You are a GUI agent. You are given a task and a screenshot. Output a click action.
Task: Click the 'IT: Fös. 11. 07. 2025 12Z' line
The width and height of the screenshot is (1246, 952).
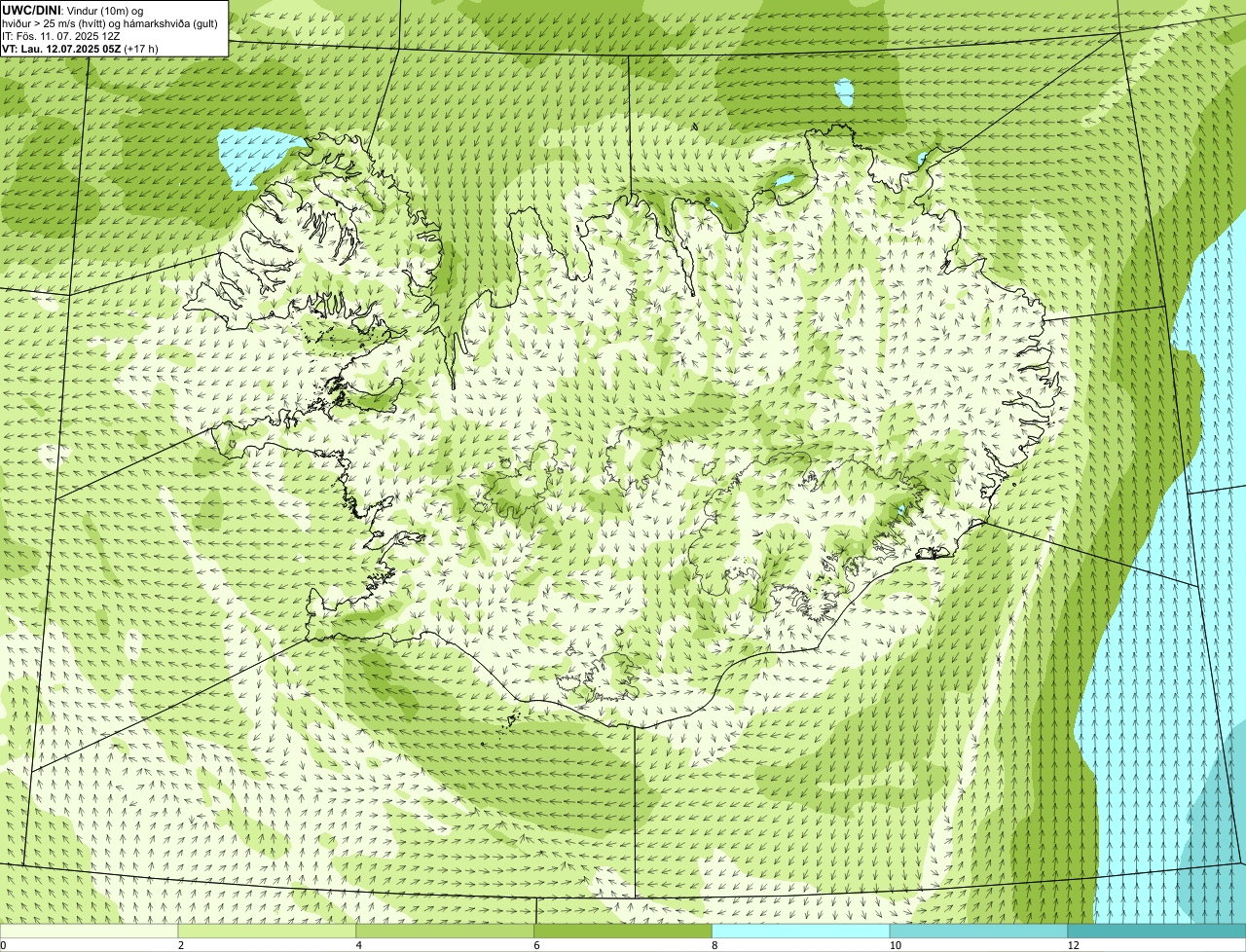(x=61, y=35)
